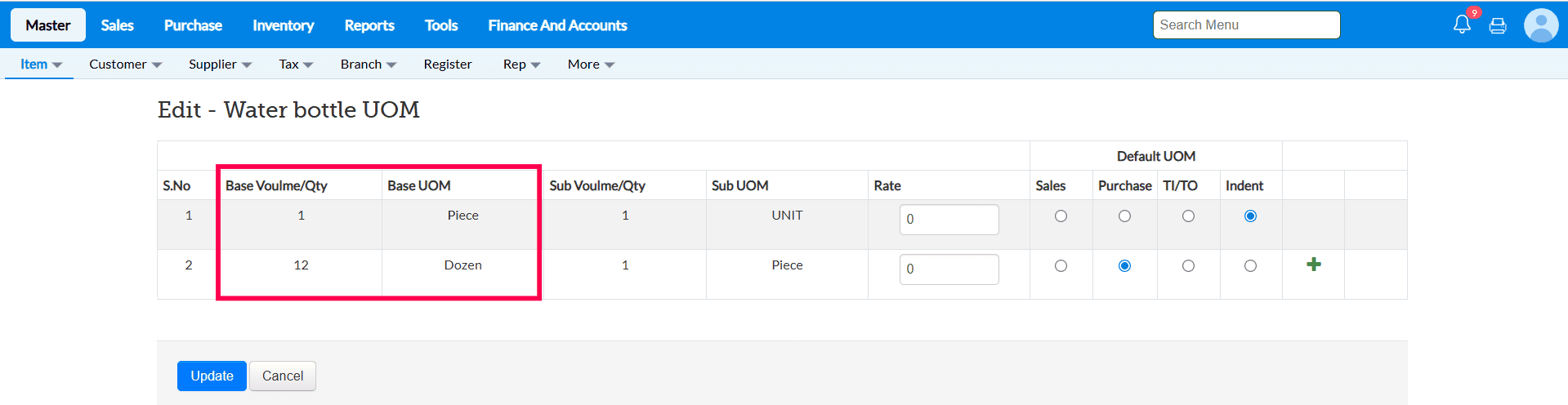Image resolution: width=1568 pixels, height=405 pixels.
Task: Open the notifications bell icon
Action: coord(1462,24)
